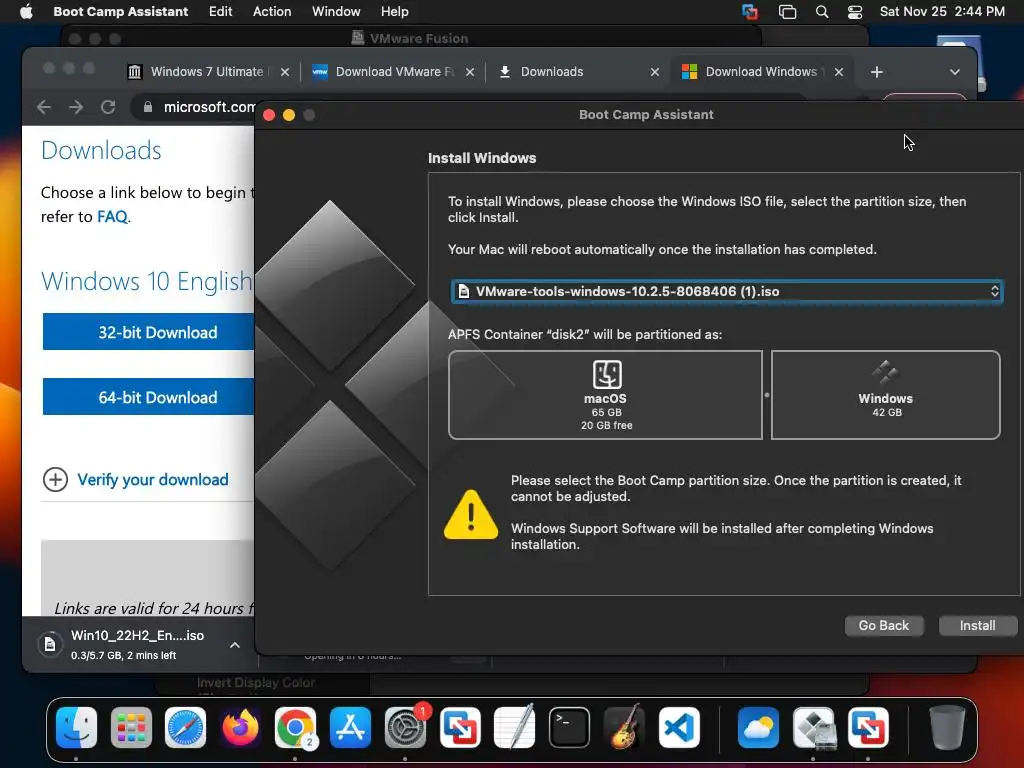The height and width of the screenshot is (768, 1024).
Task: Select the Windows 42 GB partition box
Action: click(x=886, y=395)
